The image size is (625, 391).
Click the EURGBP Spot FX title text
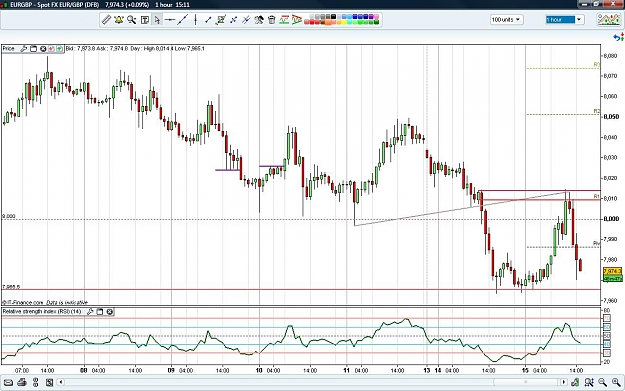(x=55, y=5)
